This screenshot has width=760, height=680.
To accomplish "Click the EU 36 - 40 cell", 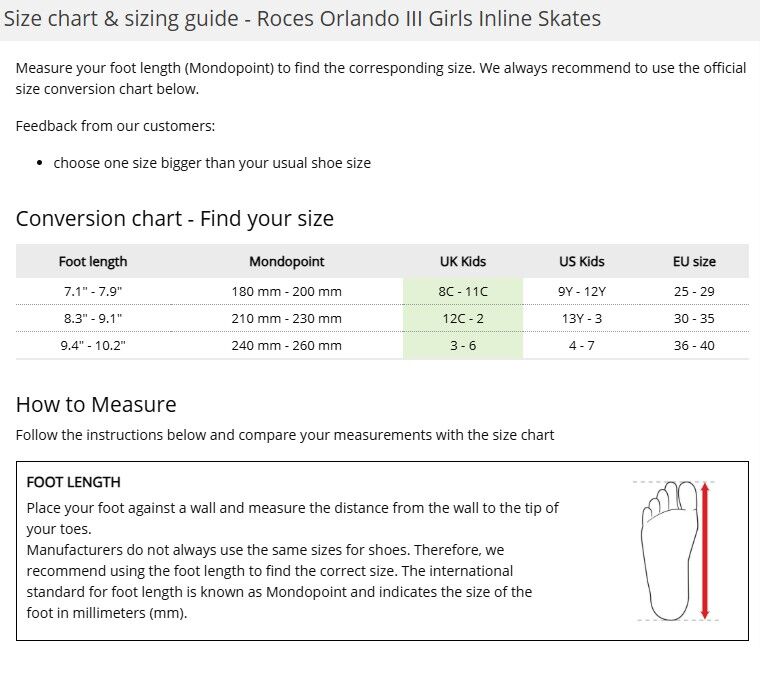I will point(694,346).
